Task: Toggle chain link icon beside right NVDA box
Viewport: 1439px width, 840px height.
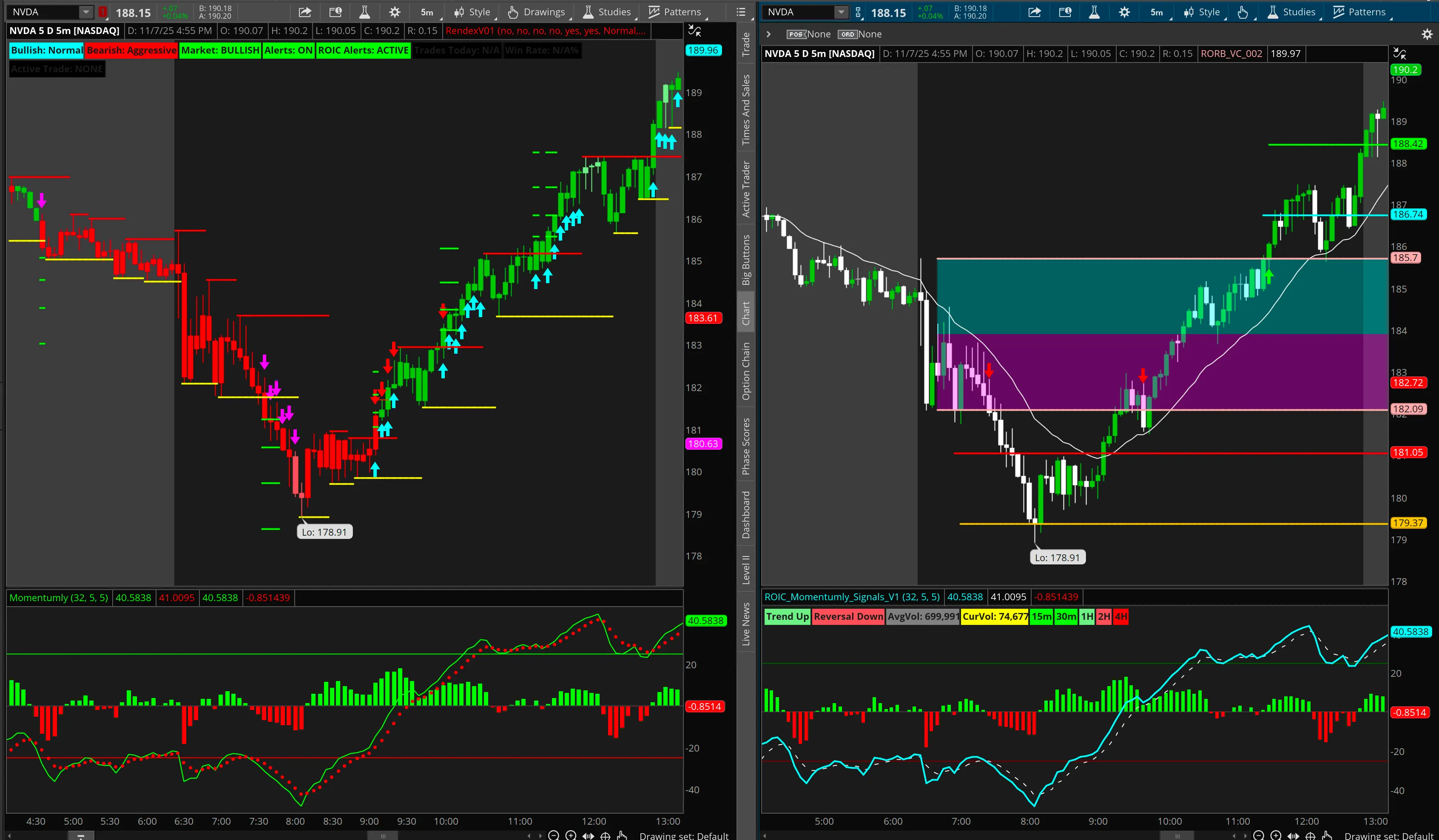Action: point(858,12)
